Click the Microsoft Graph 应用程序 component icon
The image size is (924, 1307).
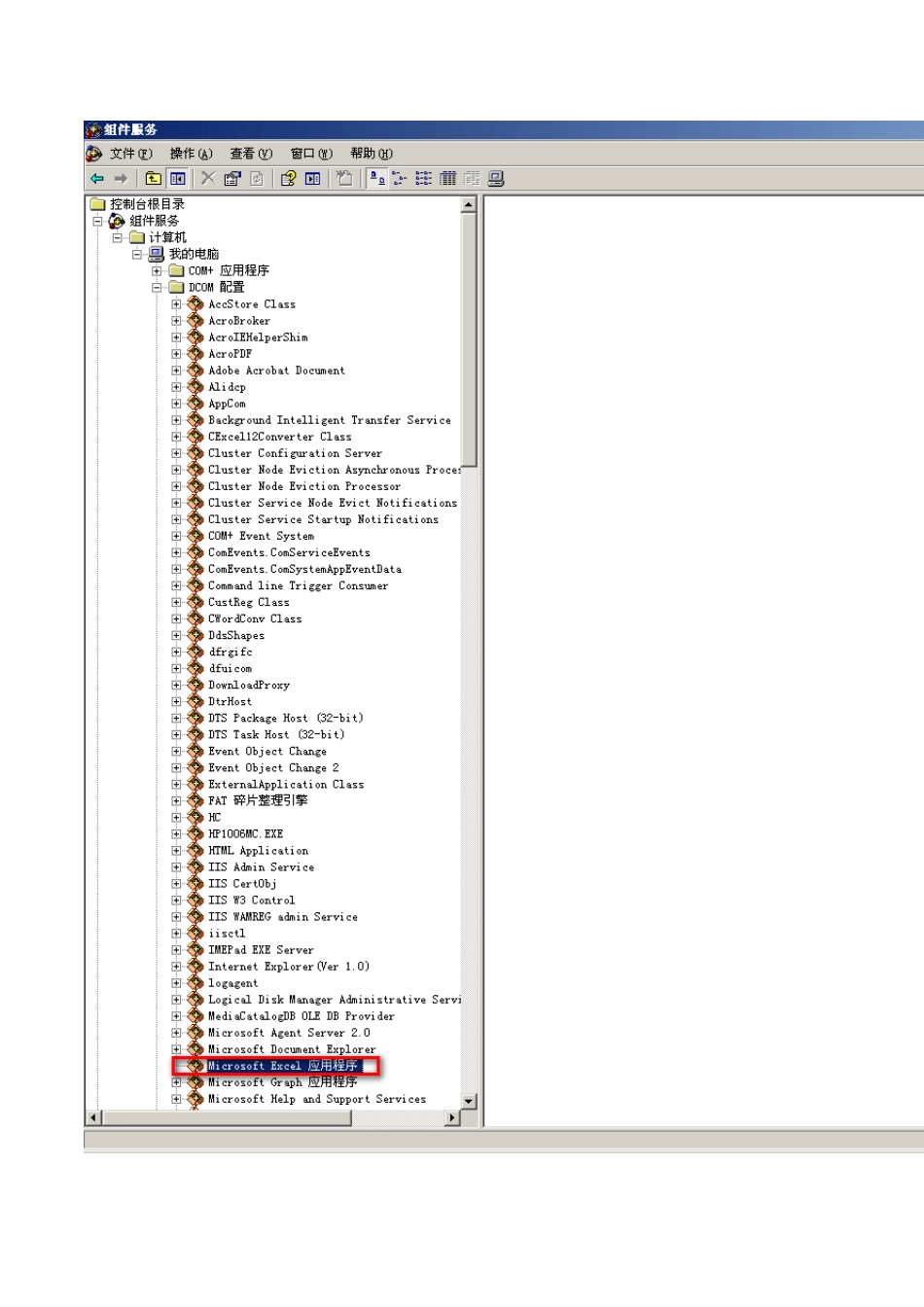[x=195, y=1082]
